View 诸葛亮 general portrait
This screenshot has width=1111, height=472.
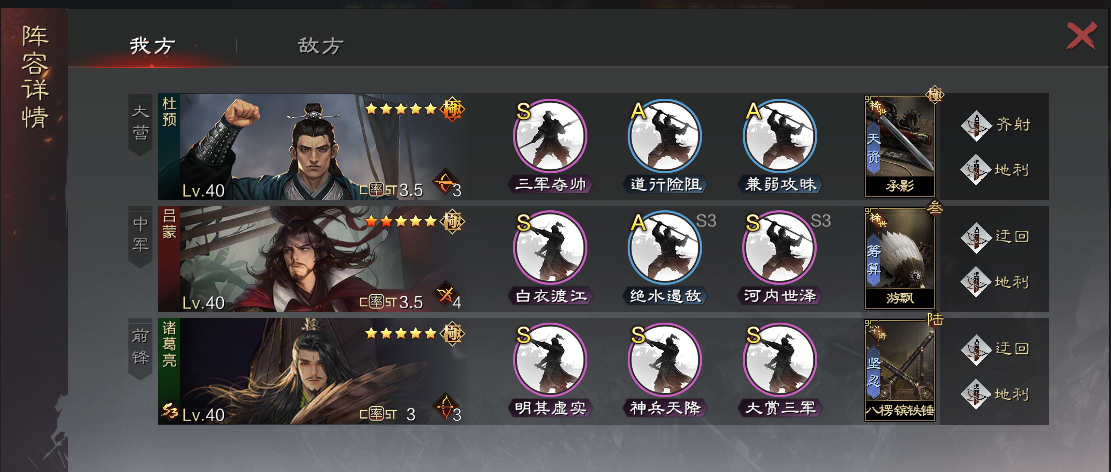[x=312, y=371]
